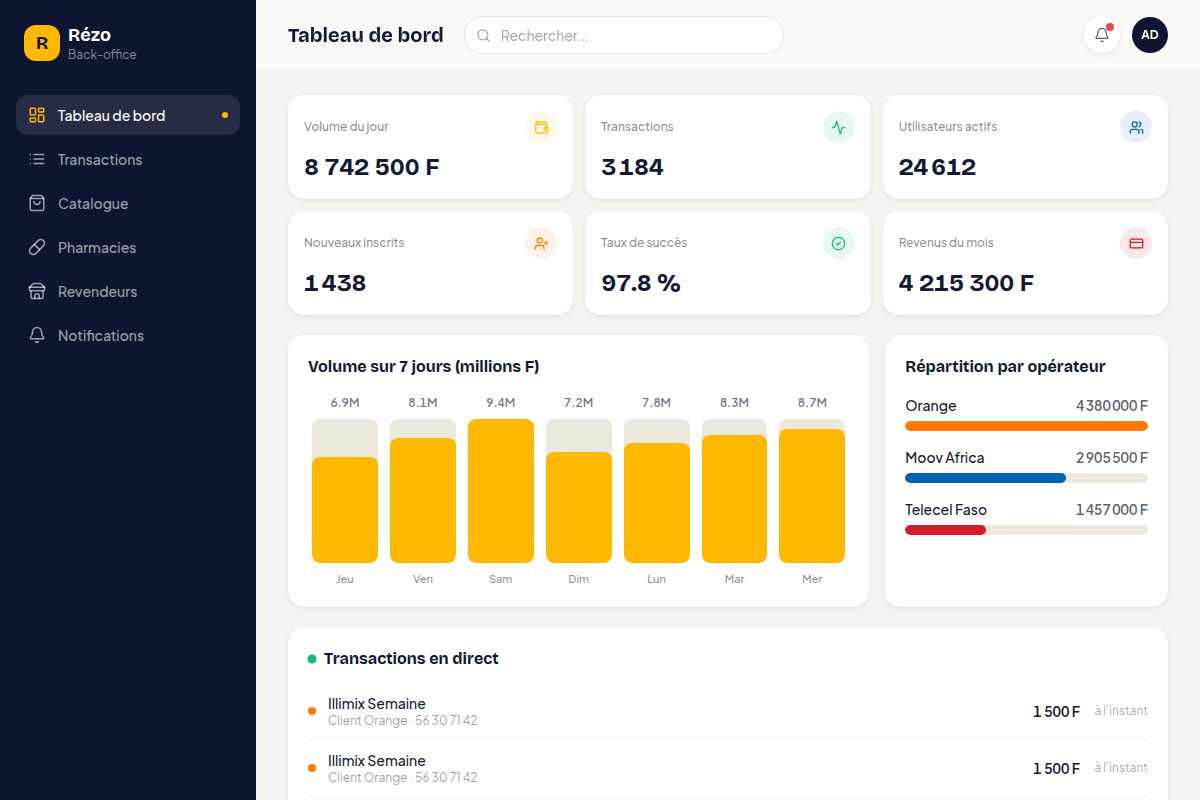
Task: Click the users icon on Utilisateurs actifs
Action: 1136,127
